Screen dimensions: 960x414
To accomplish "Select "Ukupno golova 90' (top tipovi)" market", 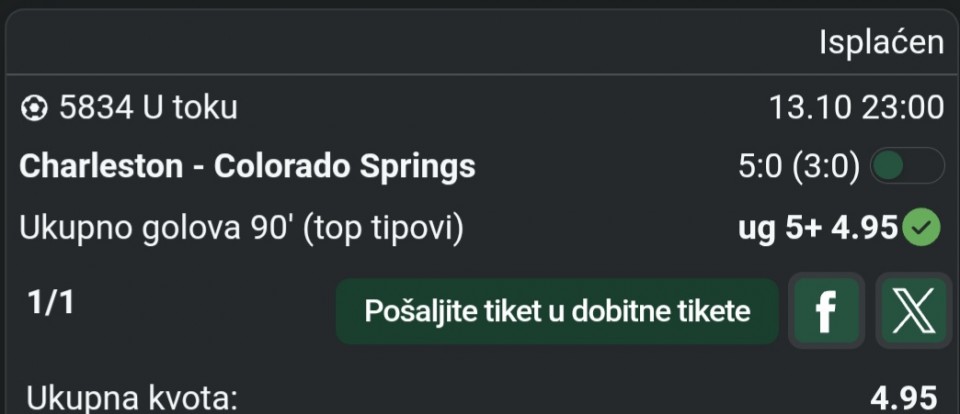I will point(241,229).
